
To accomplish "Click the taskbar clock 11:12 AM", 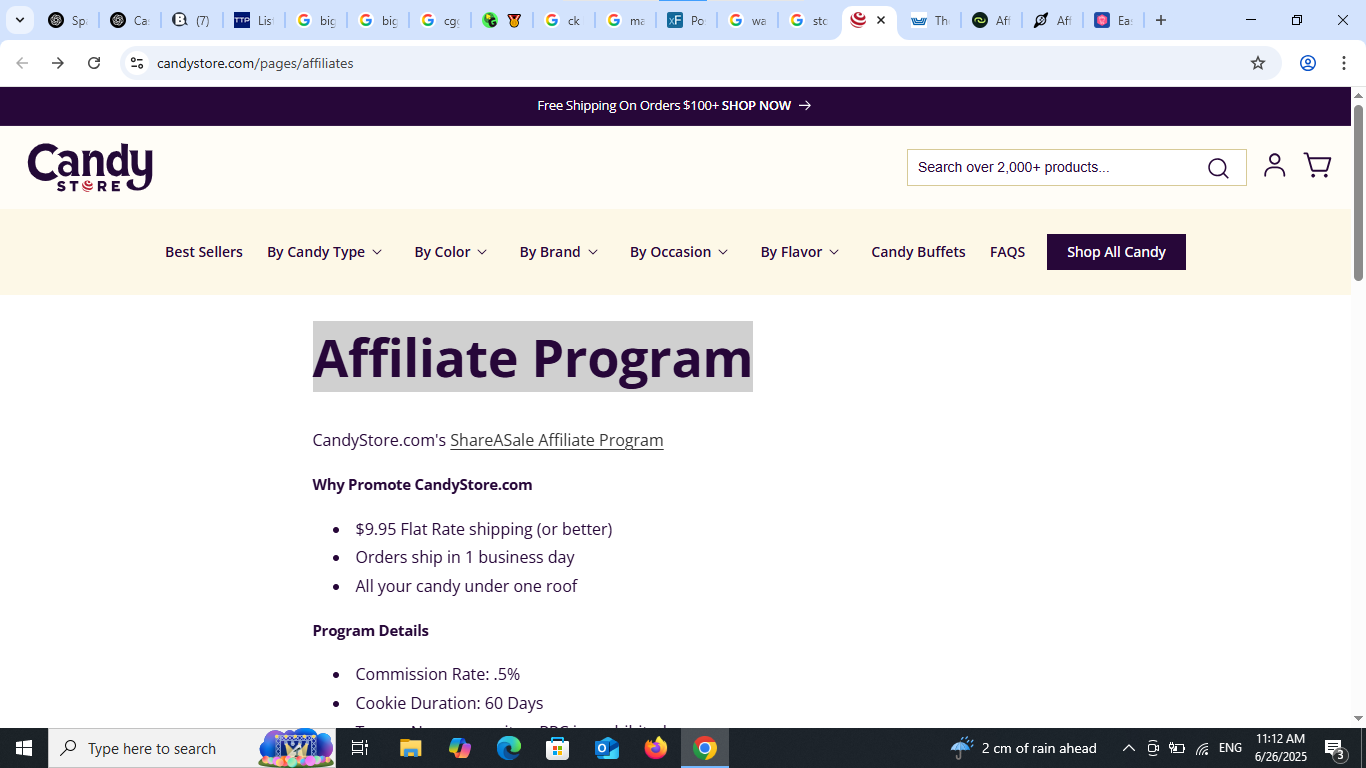I will 1280,748.
